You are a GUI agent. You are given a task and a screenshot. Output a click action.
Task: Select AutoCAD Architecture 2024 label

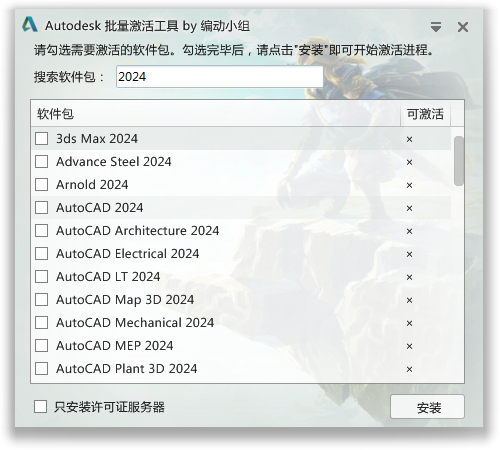tap(138, 230)
